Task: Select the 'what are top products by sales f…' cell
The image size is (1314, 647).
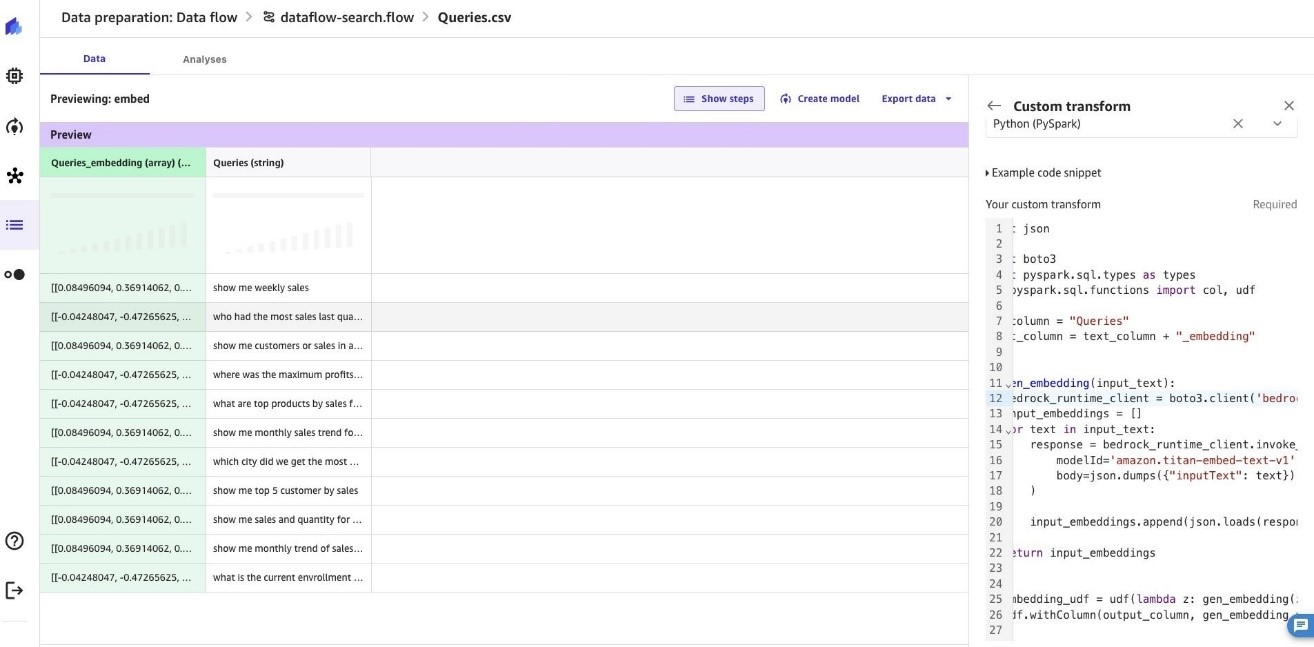Action: pyautogui.click(x=288, y=404)
